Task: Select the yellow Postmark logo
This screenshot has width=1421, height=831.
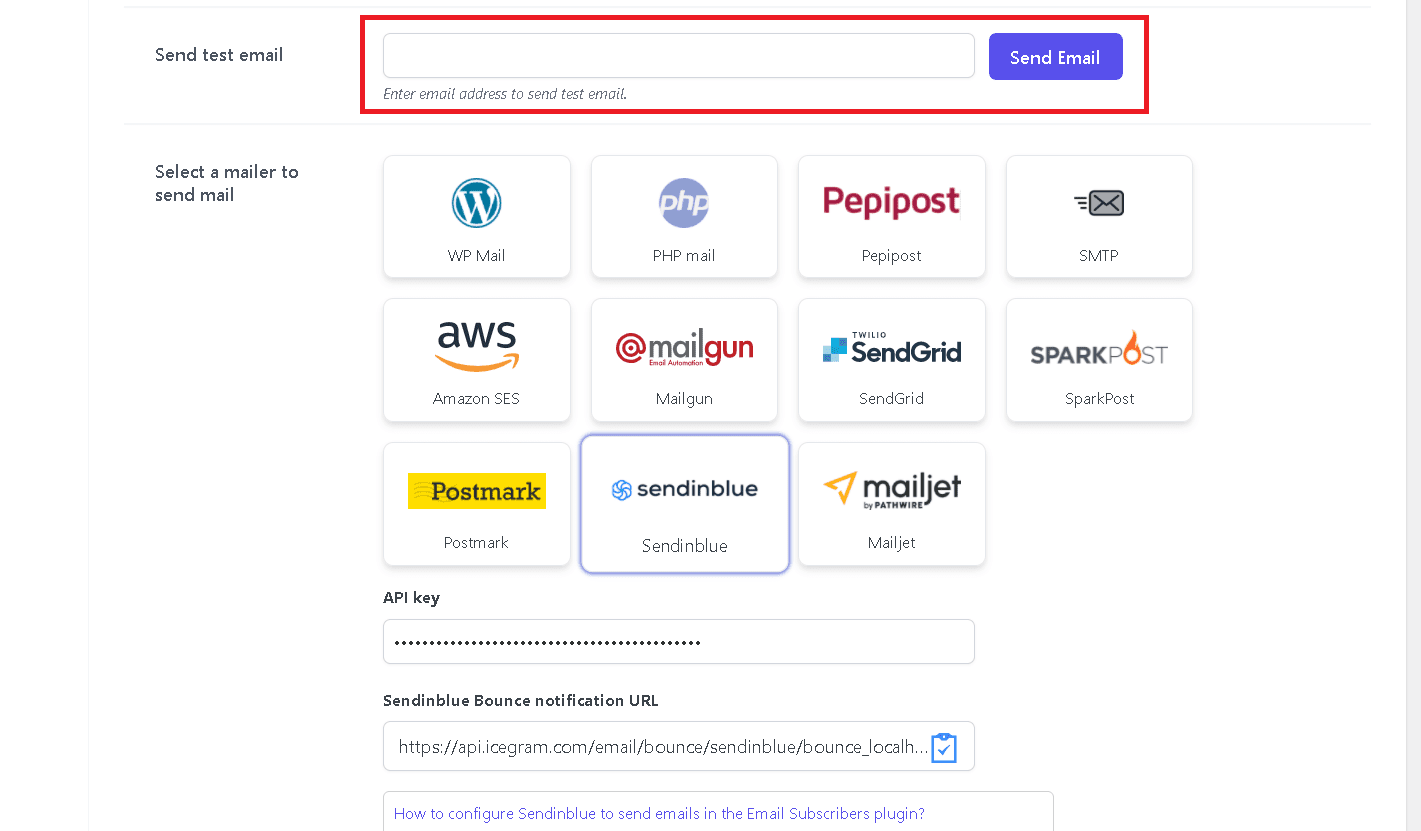Action: pyautogui.click(x=477, y=491)
